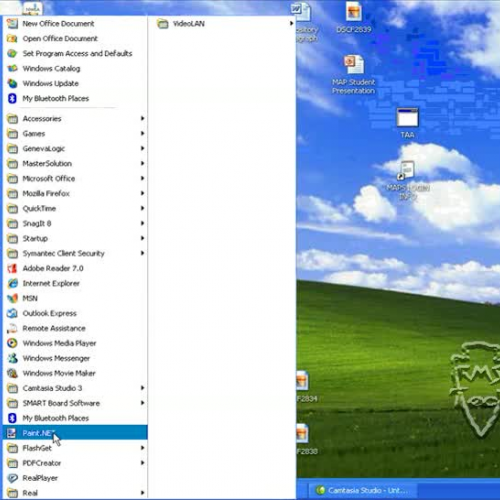Click the Set Program Access and Defaults icon
This screenshot has width=500, height=500.
pos(12,54)
